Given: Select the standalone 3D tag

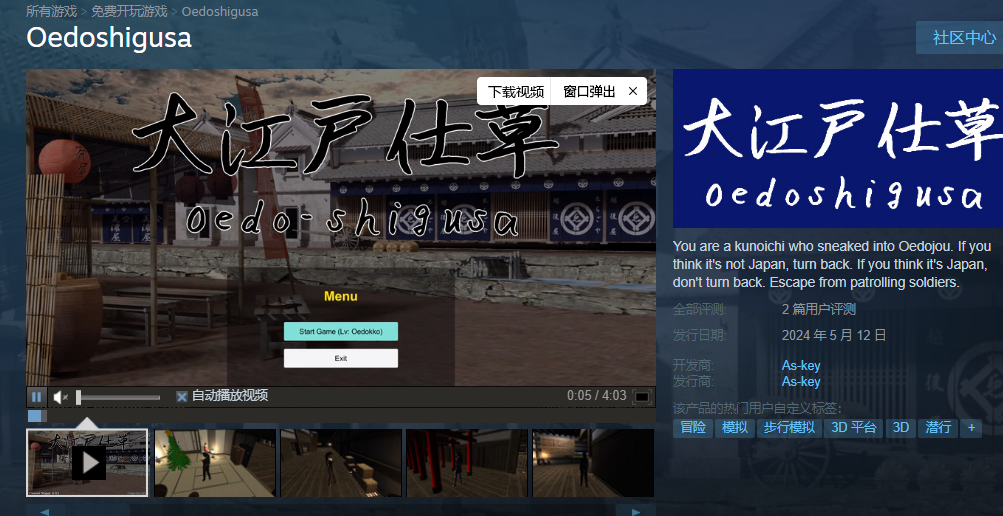Looking at the screenshot, I should tap(901, 428).
